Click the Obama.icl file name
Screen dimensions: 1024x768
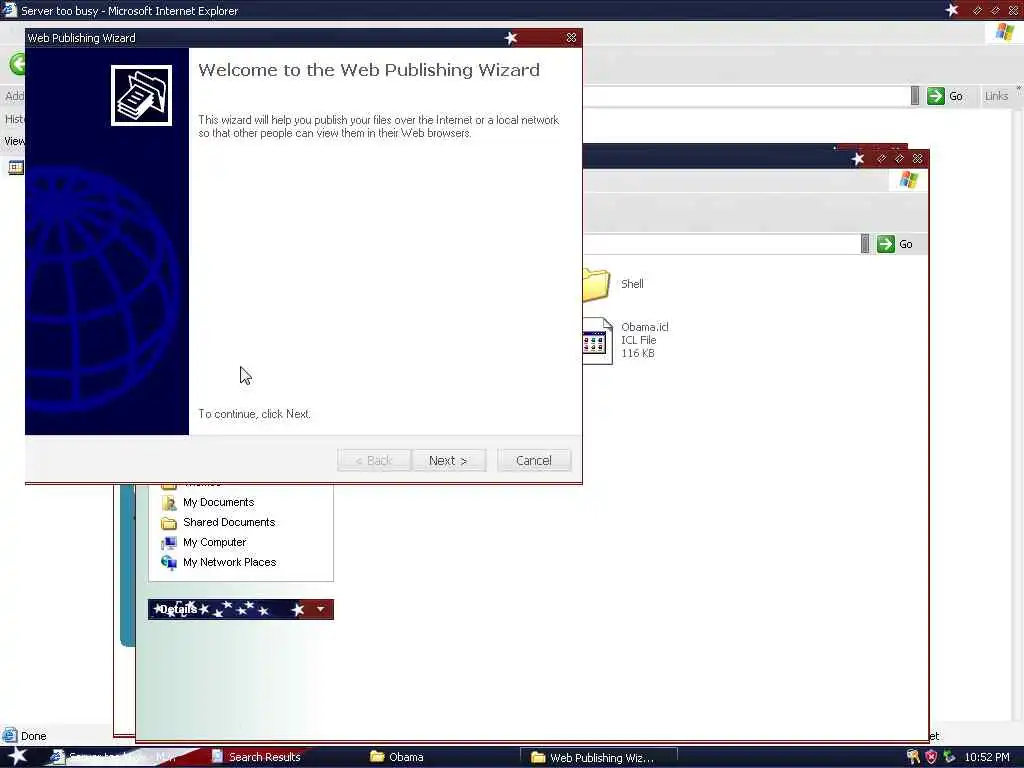pos(645,327)
